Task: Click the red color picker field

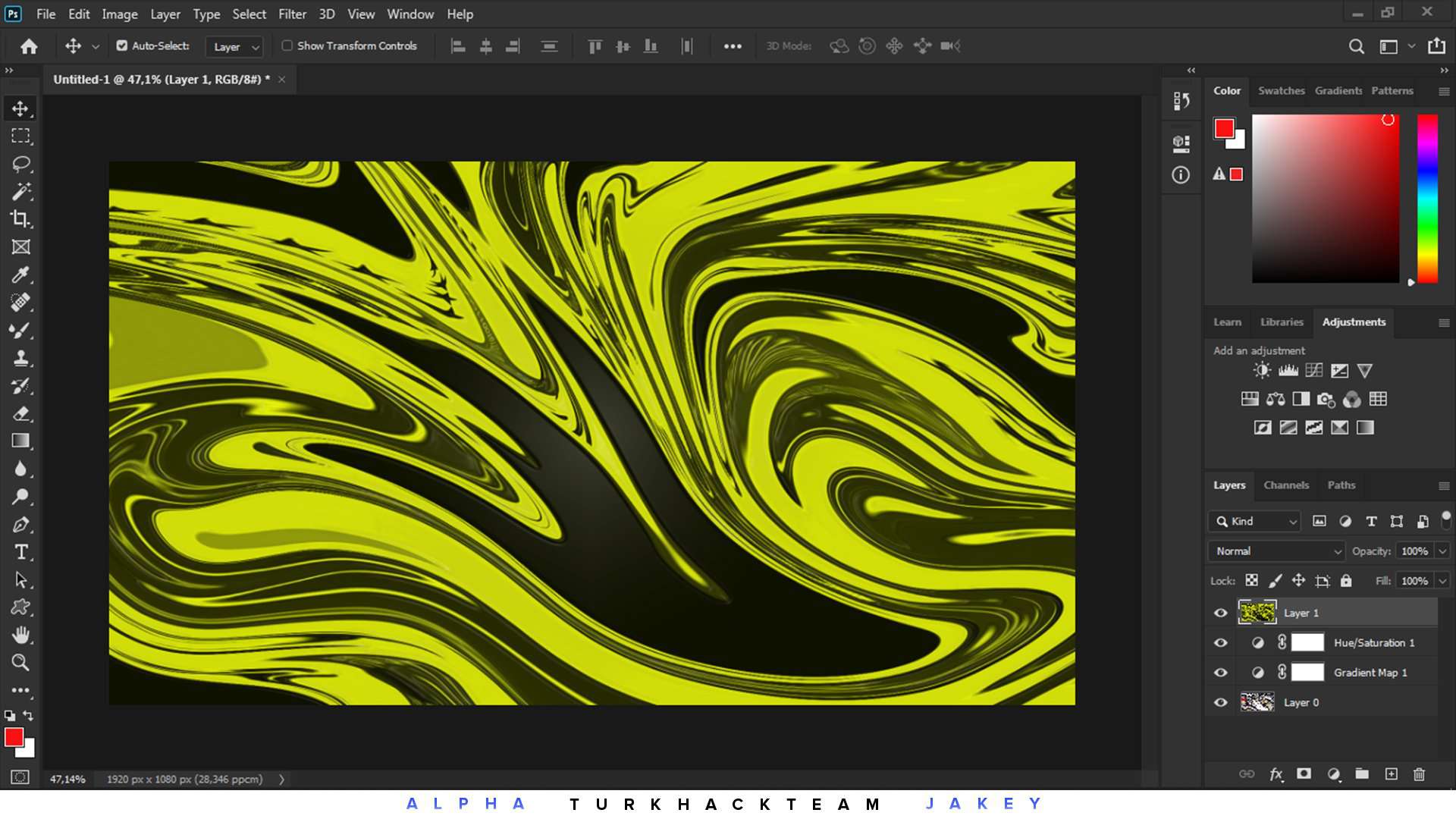Action: pos(1326,199)
